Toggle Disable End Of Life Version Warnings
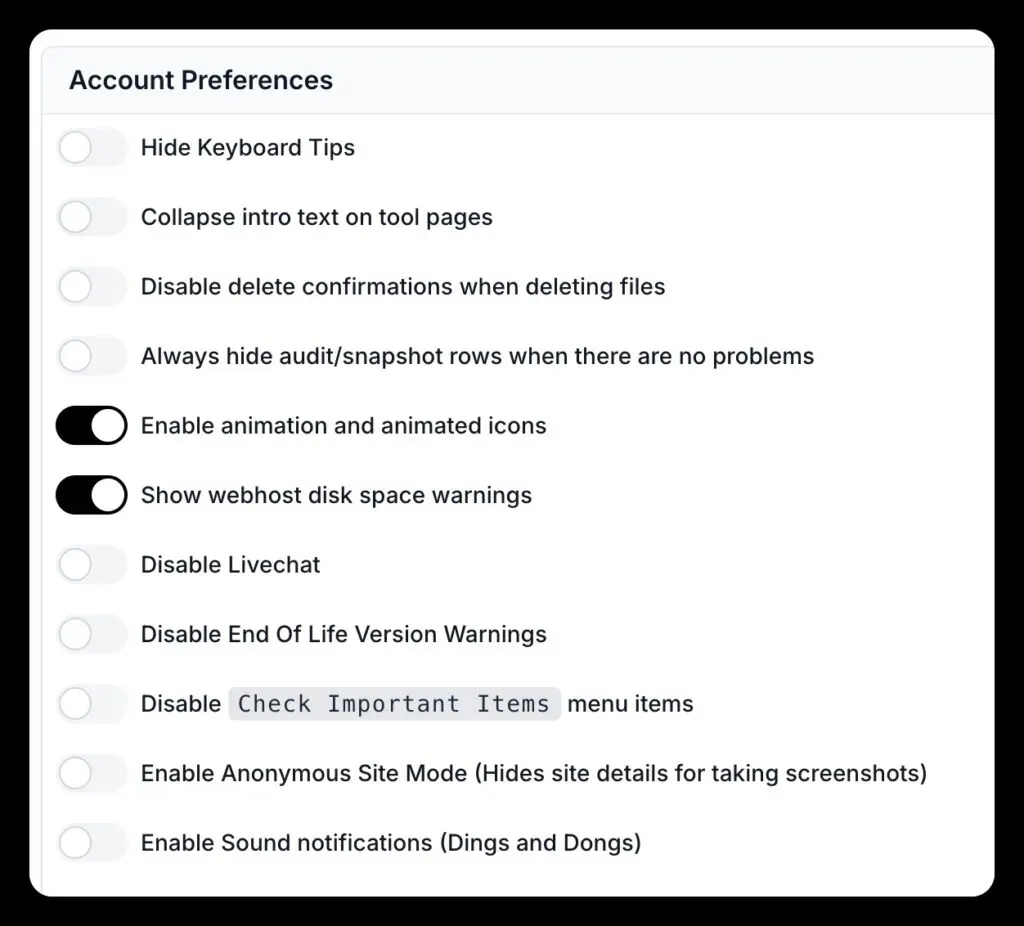The height and width of the screenshot is (926, 1024). coord(91,634)
